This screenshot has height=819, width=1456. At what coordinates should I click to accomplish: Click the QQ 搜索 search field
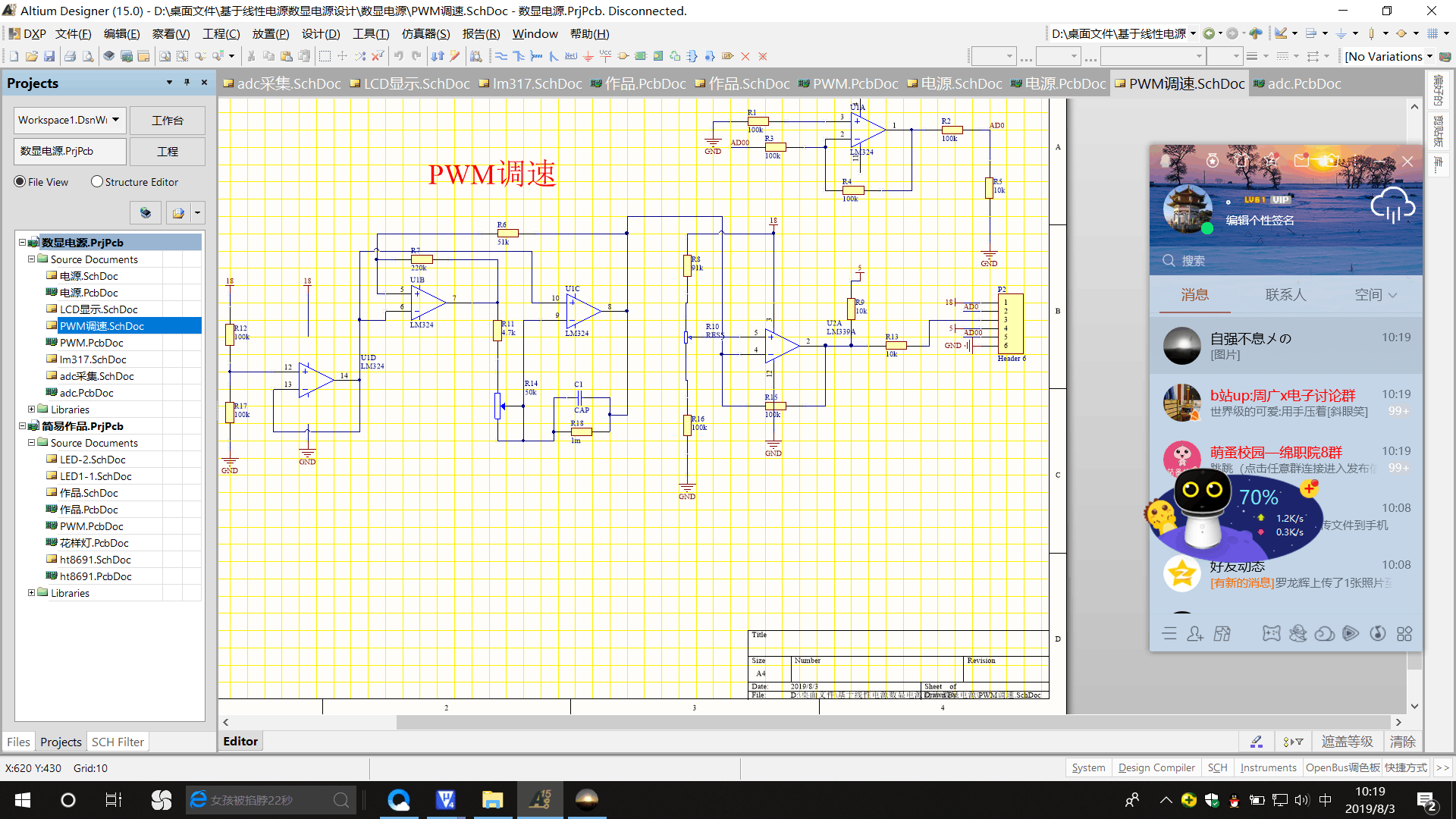[1285, 261]
